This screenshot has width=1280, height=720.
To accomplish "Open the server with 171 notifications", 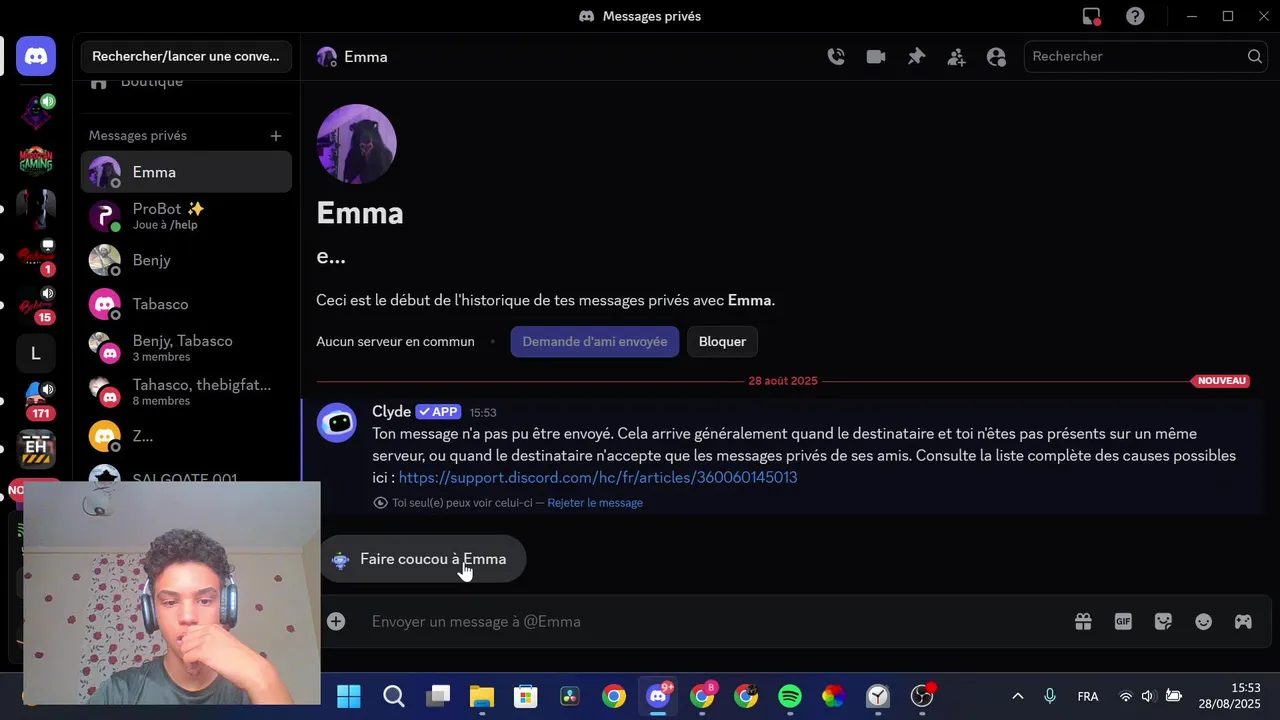I will point(36,401).
